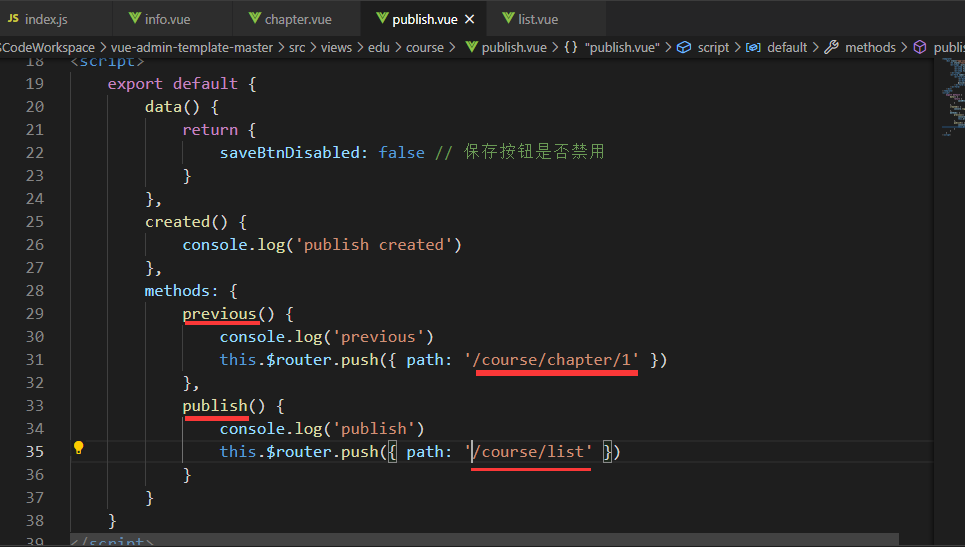Switch to the chapter.vue tab

pos(298,19)
